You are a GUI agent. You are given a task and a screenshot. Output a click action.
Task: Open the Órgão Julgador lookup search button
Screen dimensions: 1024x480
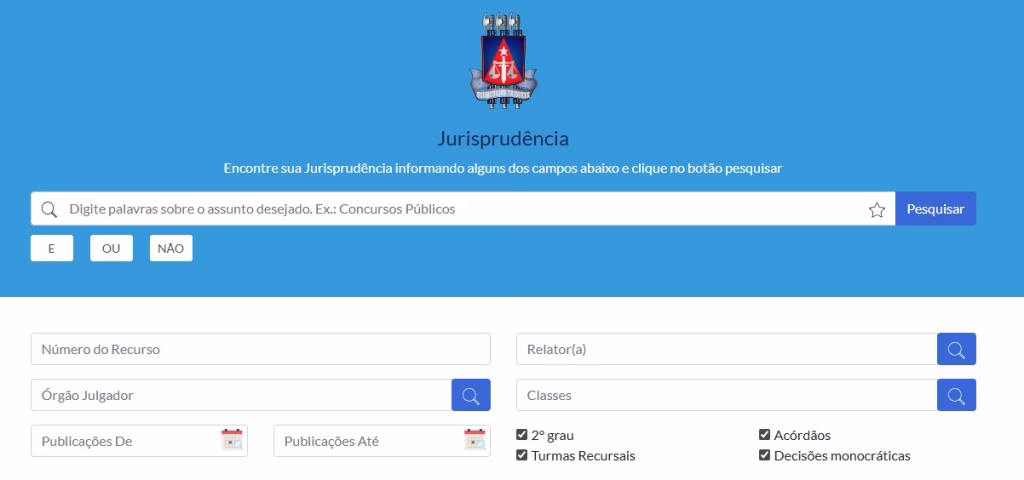471,395
